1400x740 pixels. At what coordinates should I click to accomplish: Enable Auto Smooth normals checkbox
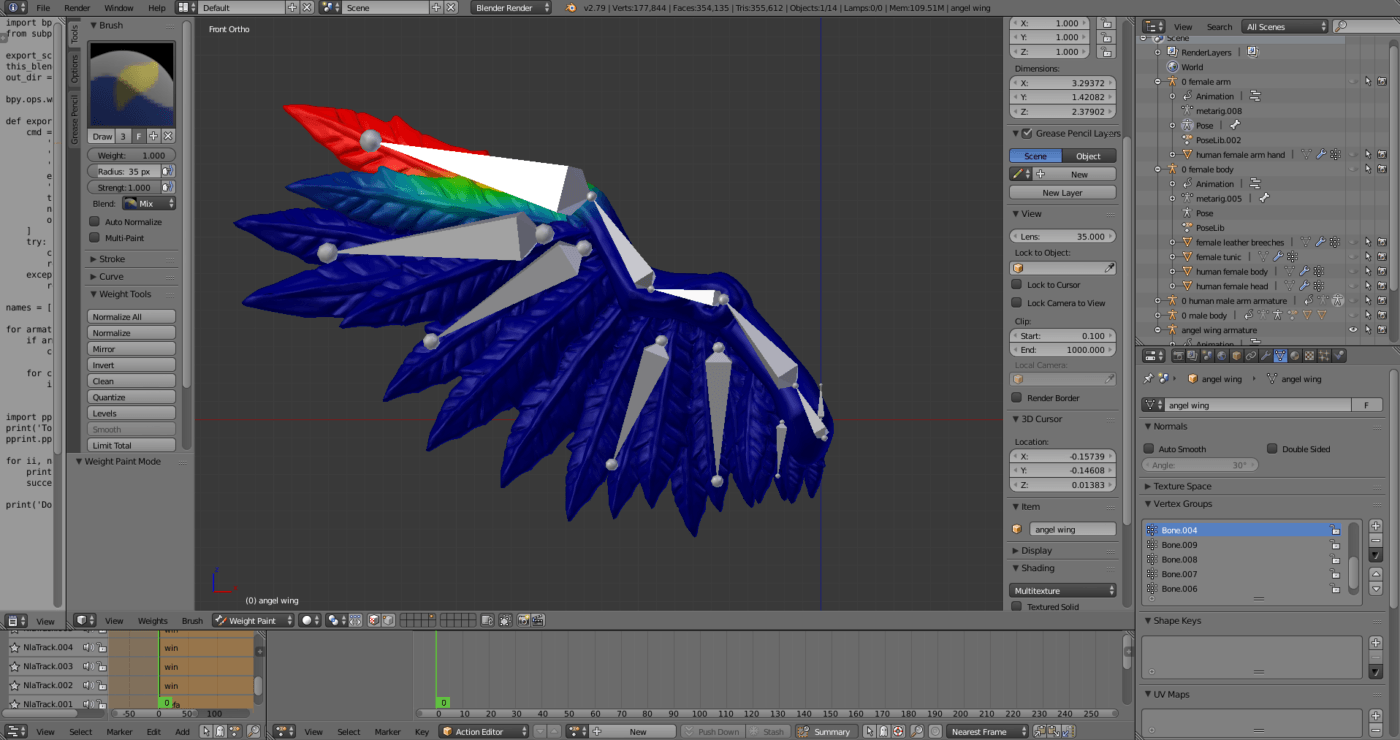pos(1149,449)
